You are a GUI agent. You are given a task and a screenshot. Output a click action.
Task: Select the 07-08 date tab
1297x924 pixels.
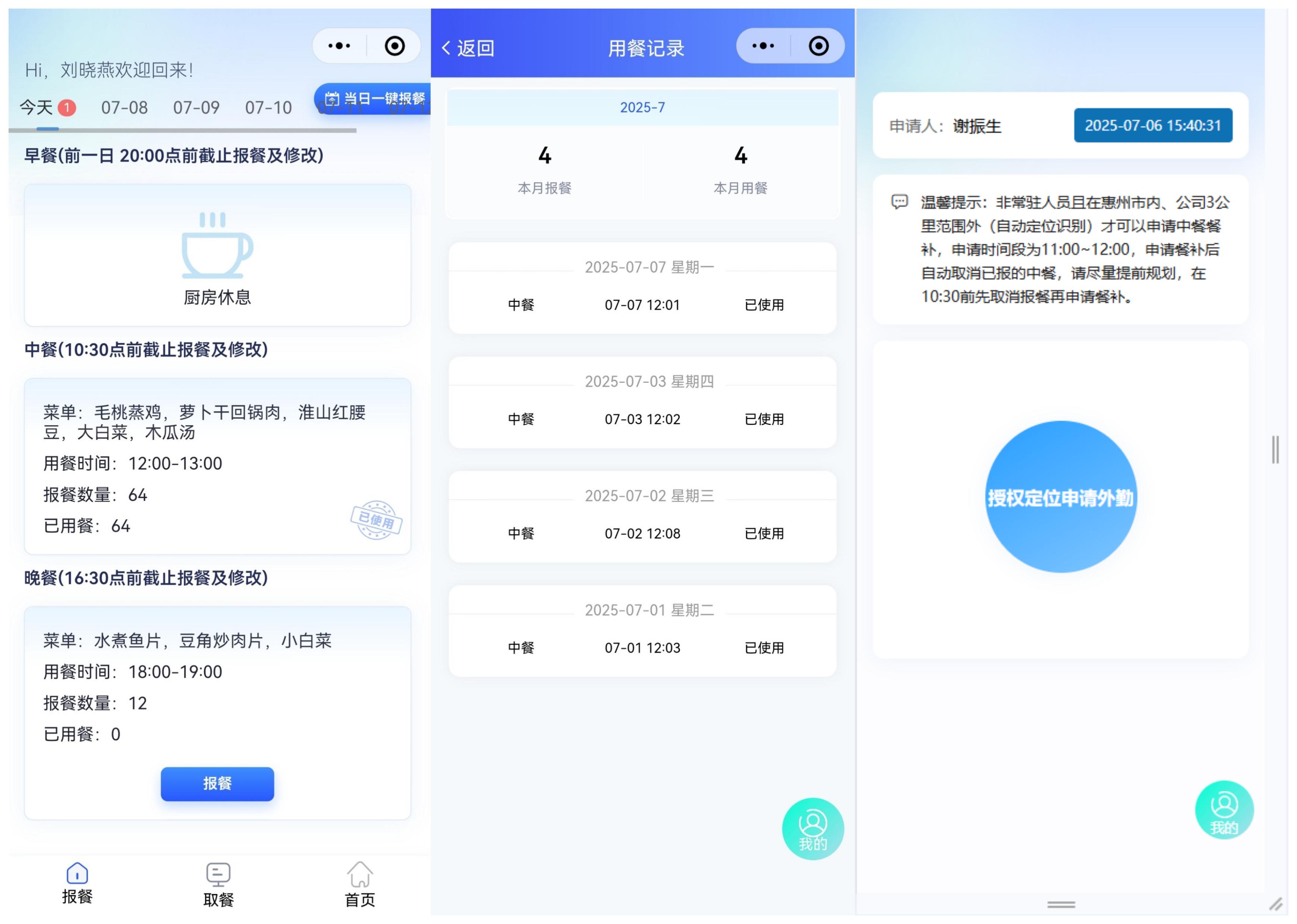tap(124, 108)
